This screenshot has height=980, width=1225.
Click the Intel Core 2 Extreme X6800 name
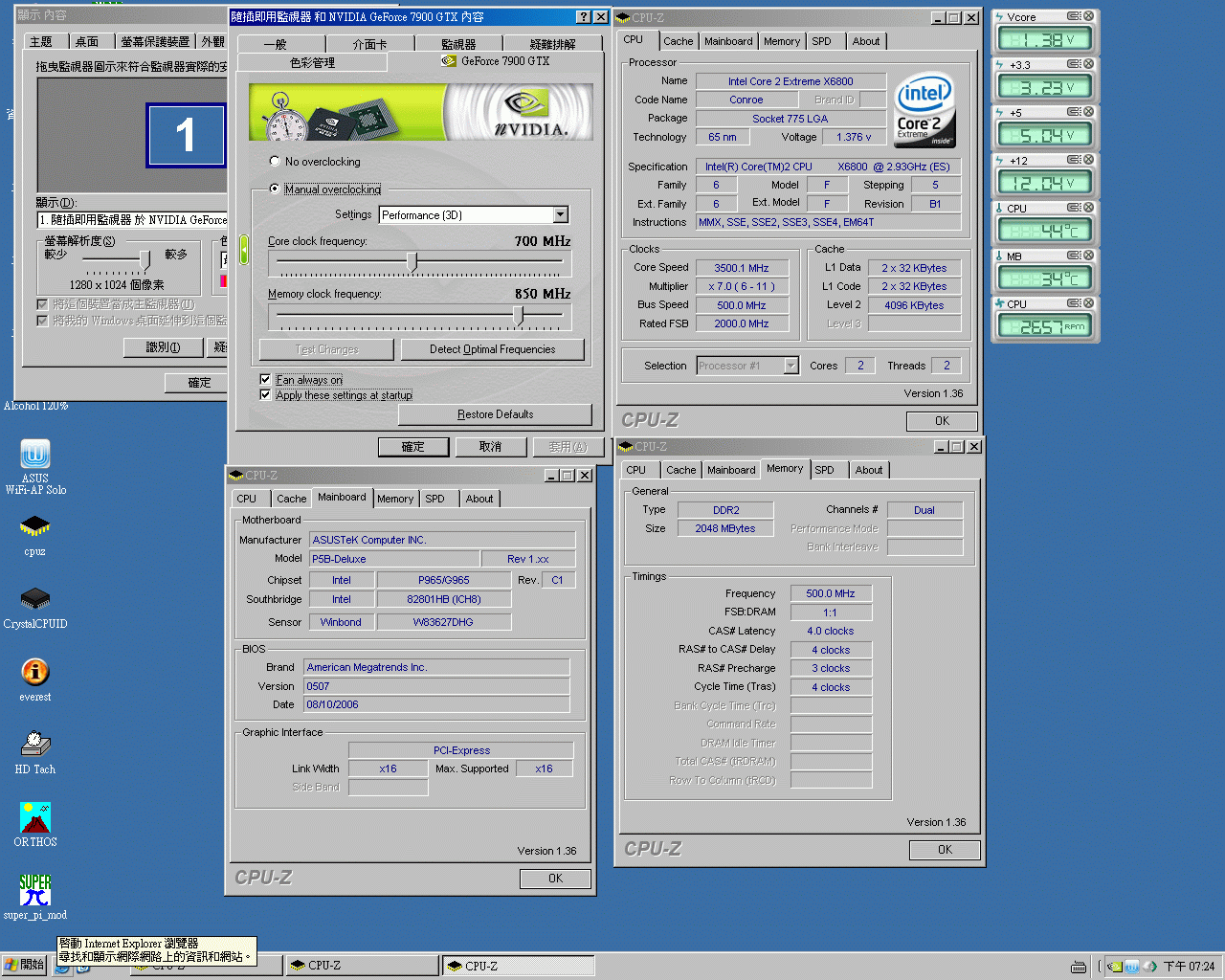tap(791, 81)
